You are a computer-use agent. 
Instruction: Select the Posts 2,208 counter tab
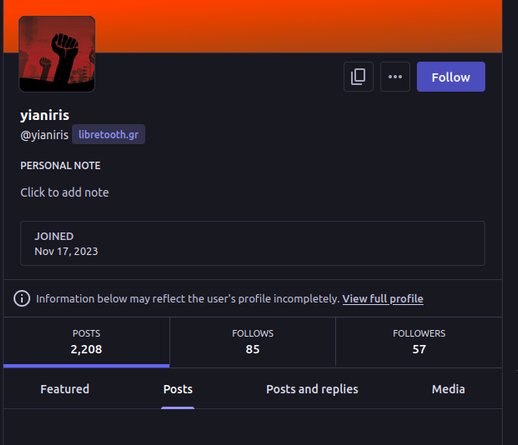pyautogui.click(x=86, y=342)
